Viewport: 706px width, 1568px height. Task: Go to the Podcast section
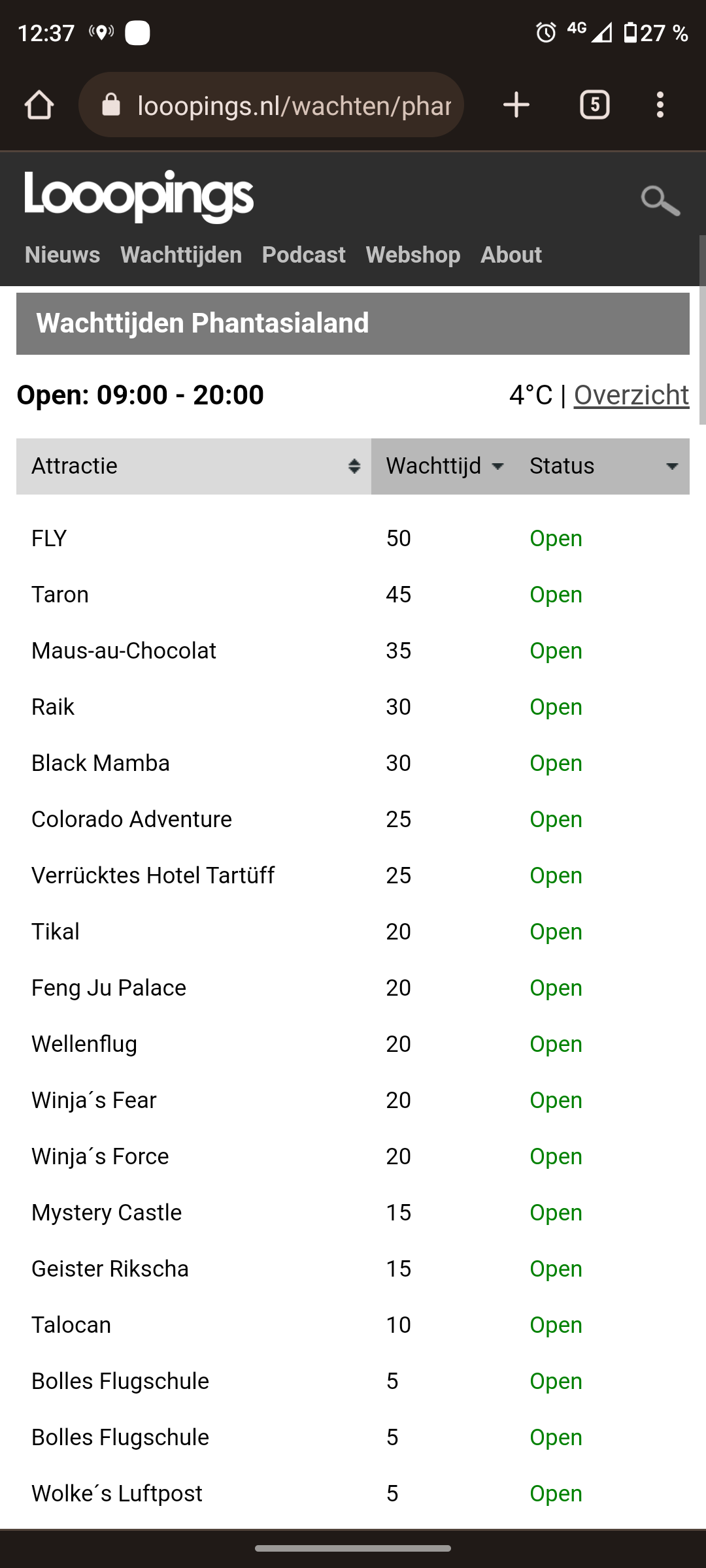(303, 255)
